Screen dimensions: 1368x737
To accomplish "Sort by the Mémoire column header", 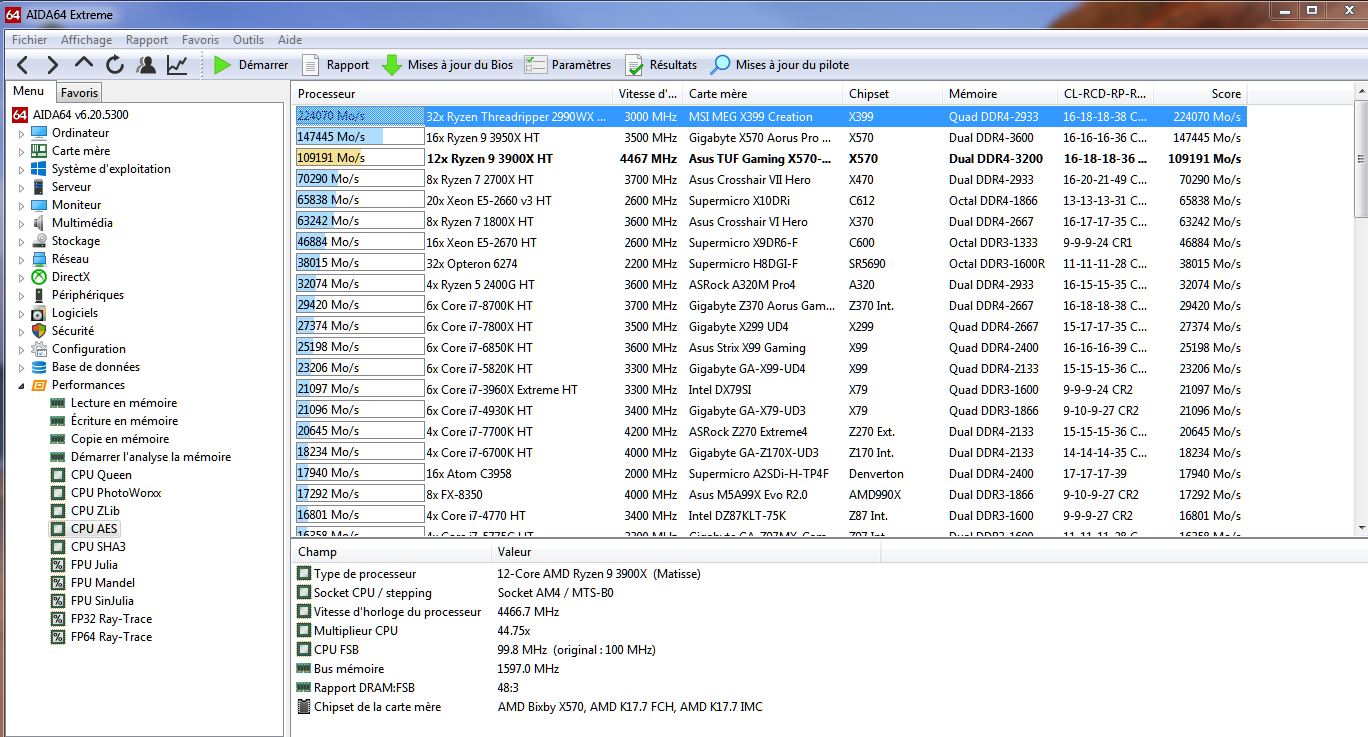I will tap(1000, 94).
